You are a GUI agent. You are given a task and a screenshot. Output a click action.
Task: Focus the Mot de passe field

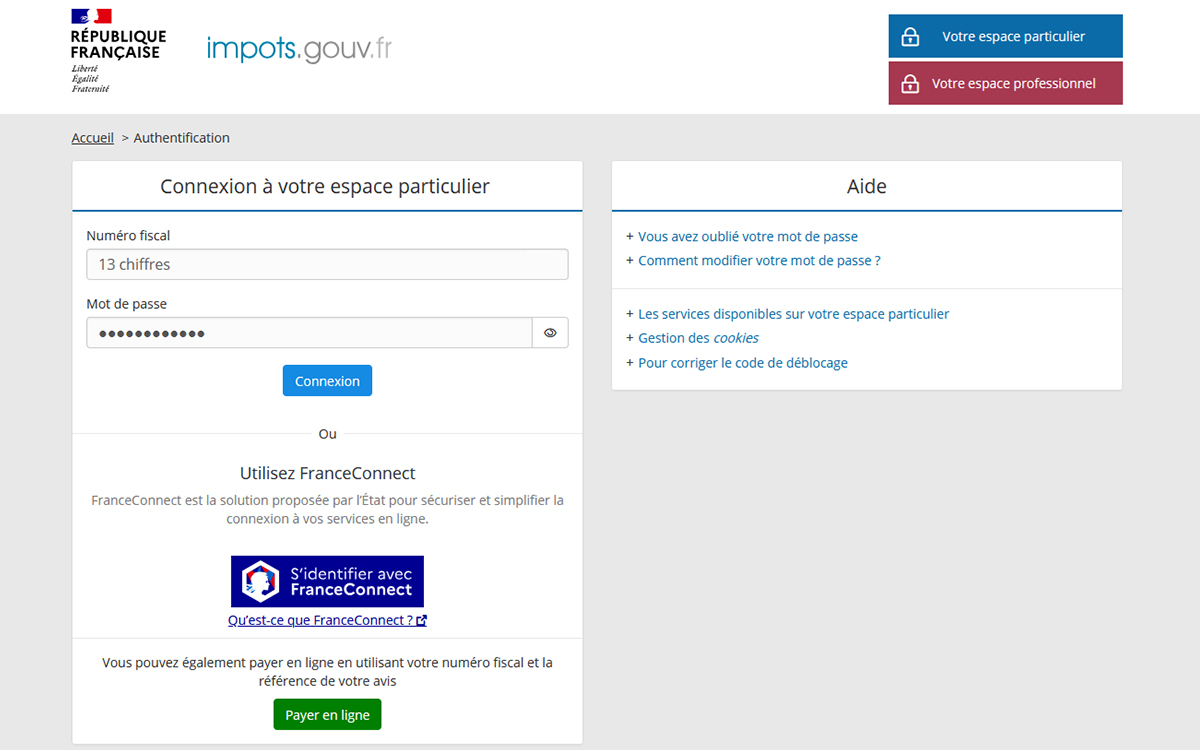(309, 333)
